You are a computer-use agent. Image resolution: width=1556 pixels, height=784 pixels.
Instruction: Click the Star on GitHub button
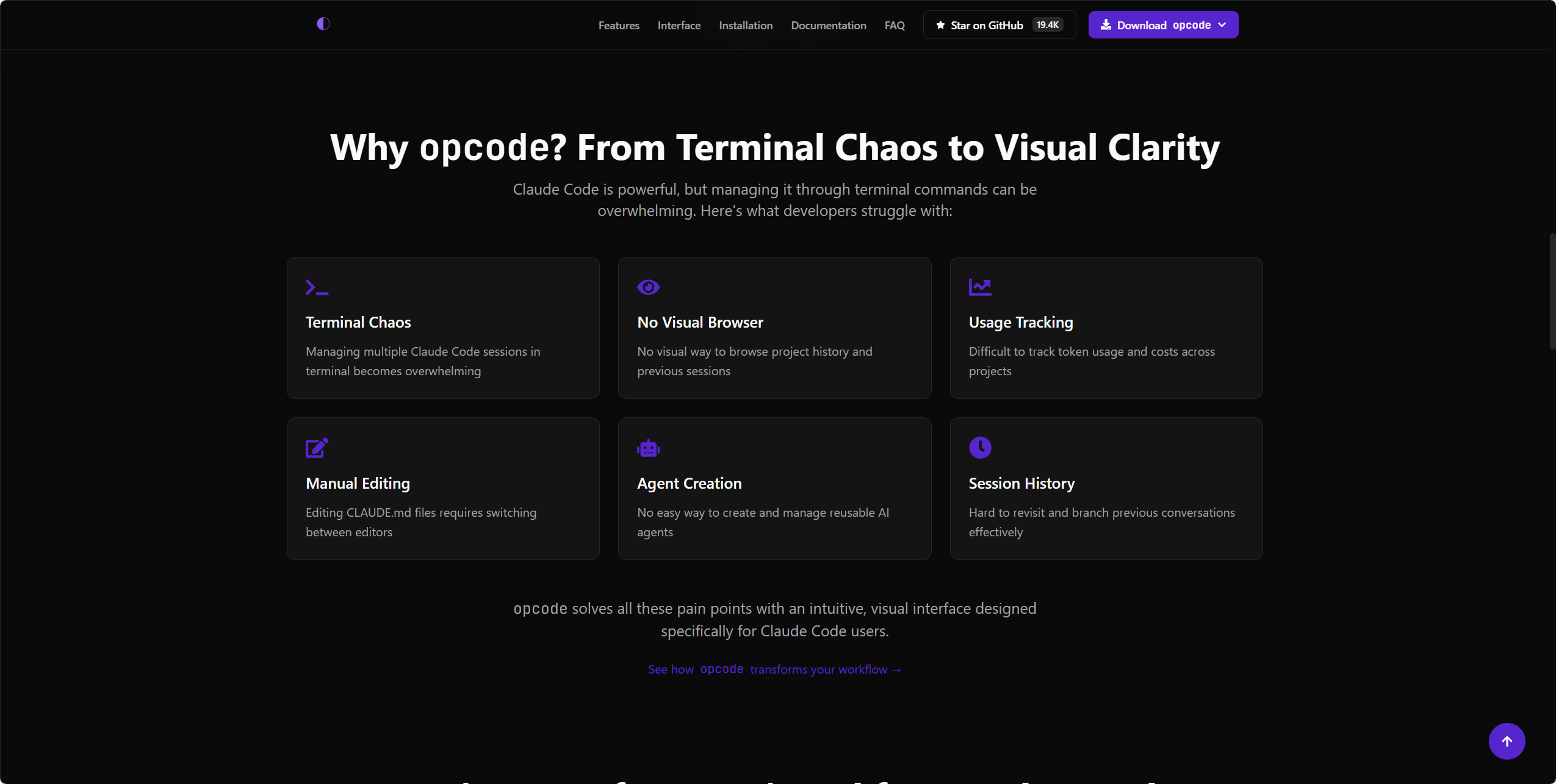click(x=1000, y=25)
